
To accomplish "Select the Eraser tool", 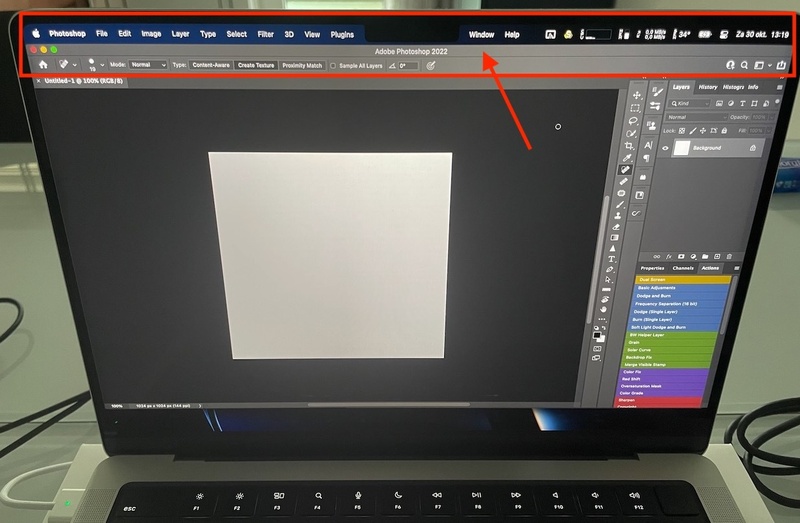I will pyautogui.click(x=616, y=227).
